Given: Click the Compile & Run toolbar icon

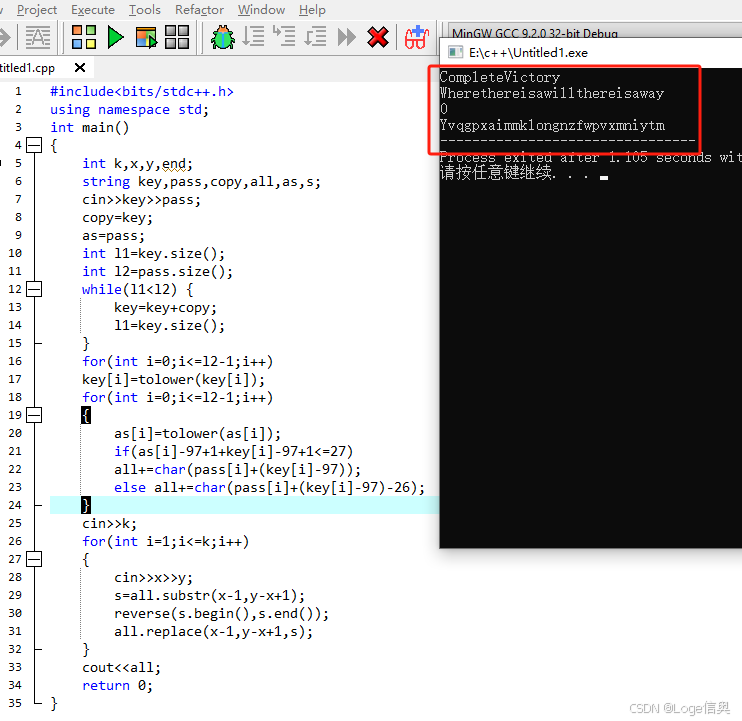Looking at the screenshot, I should pos(146,37).
